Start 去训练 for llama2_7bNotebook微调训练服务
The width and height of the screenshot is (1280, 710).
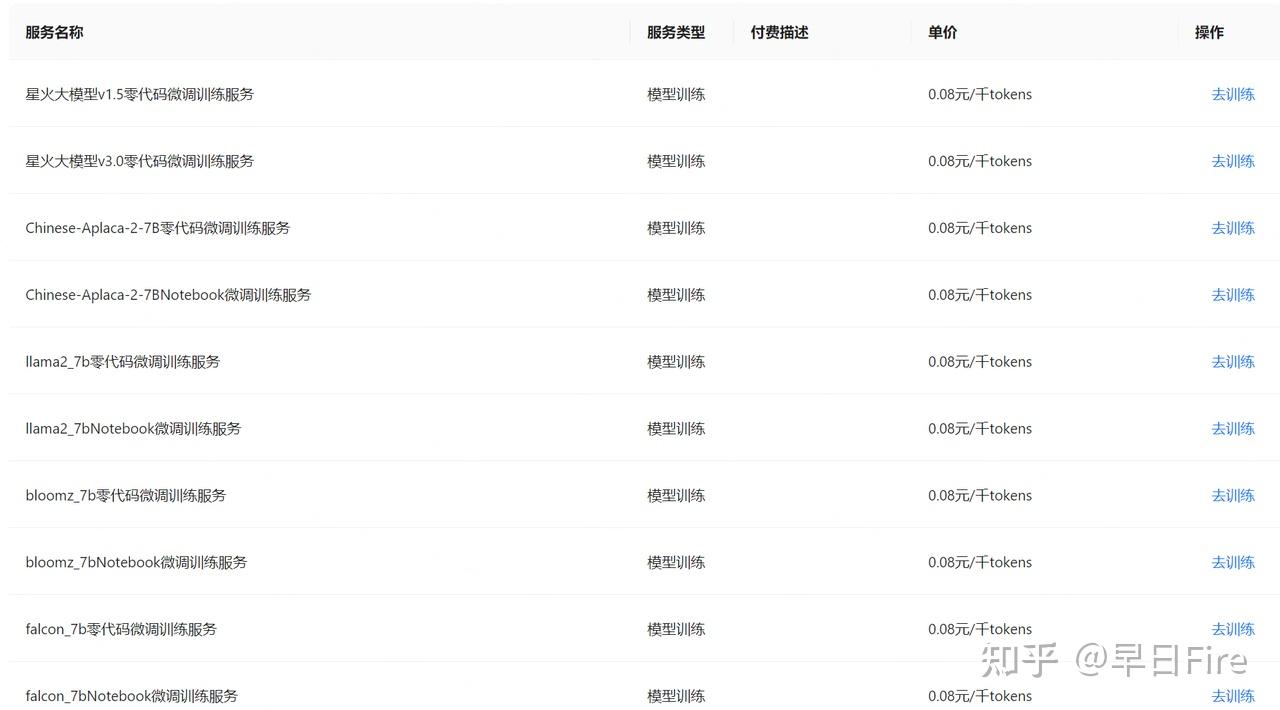coord(1233,429)
